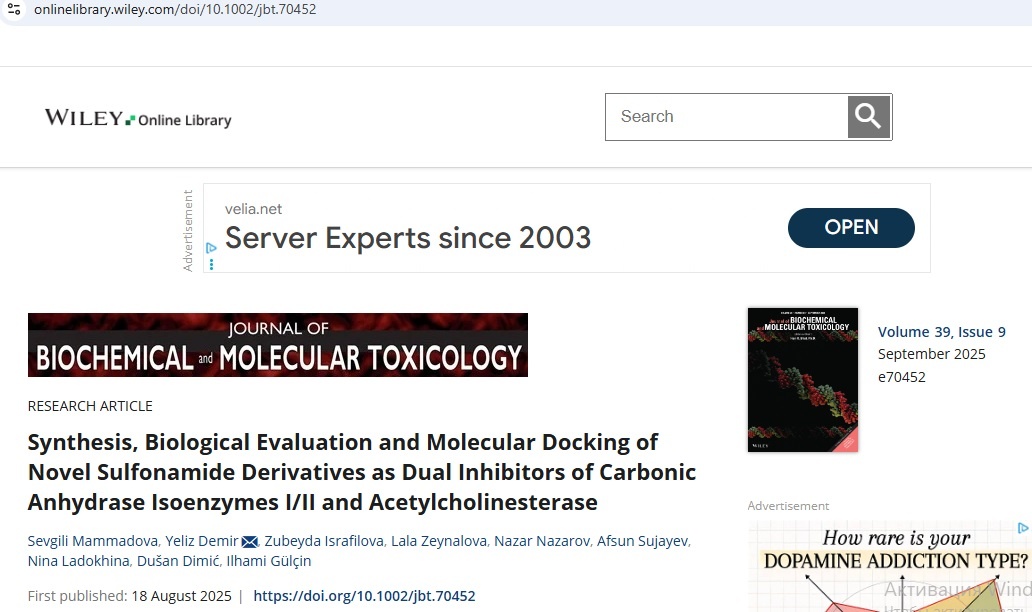Click the magnifying glass search button
The width and height of the screenshot is (1032, 612).
point(868,117)
